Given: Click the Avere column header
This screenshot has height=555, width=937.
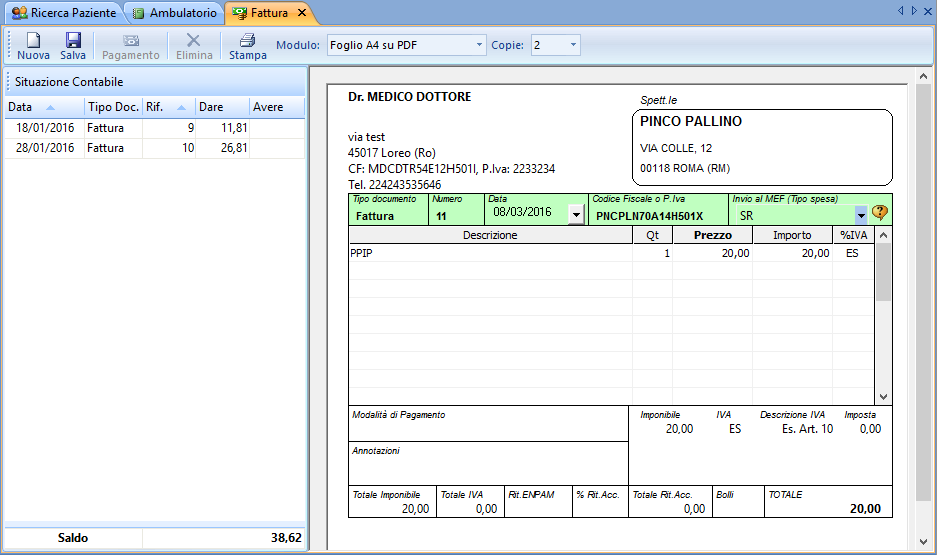Looking at the screenshot, I should pyautogui.click(x=277, y=107).
